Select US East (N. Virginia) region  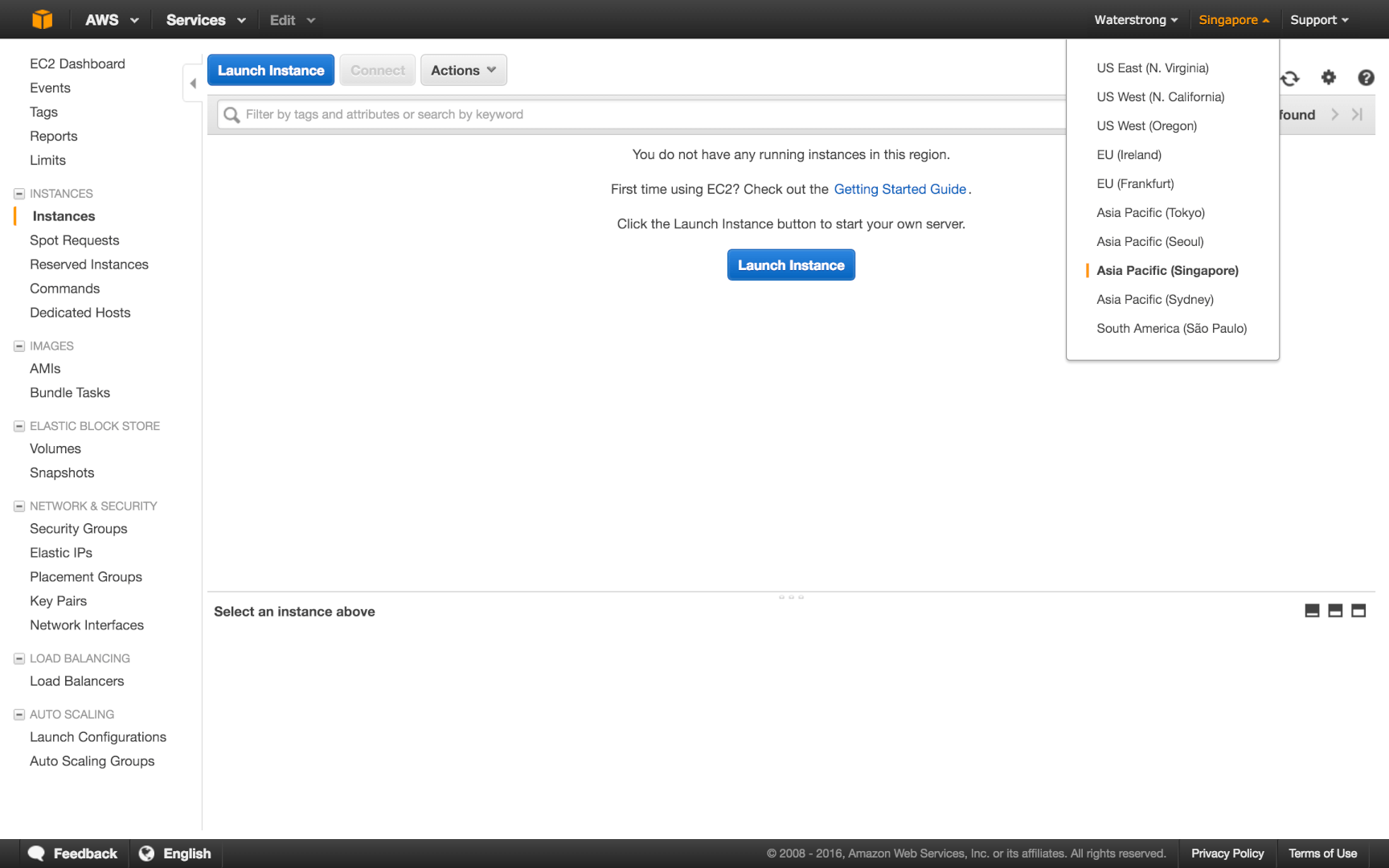tap(1153, 68)
